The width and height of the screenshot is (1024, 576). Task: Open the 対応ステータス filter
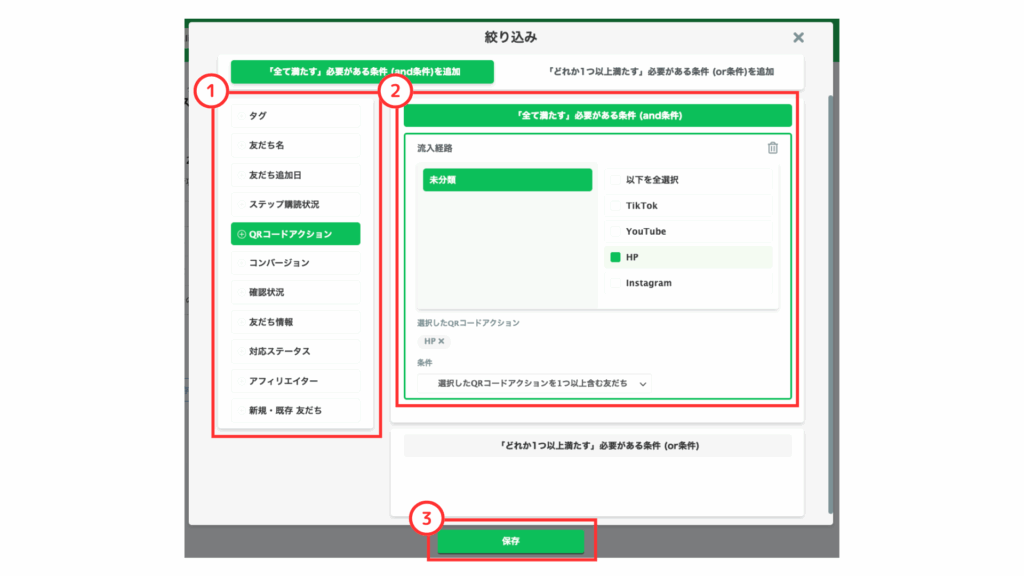[x=295, y=352]
